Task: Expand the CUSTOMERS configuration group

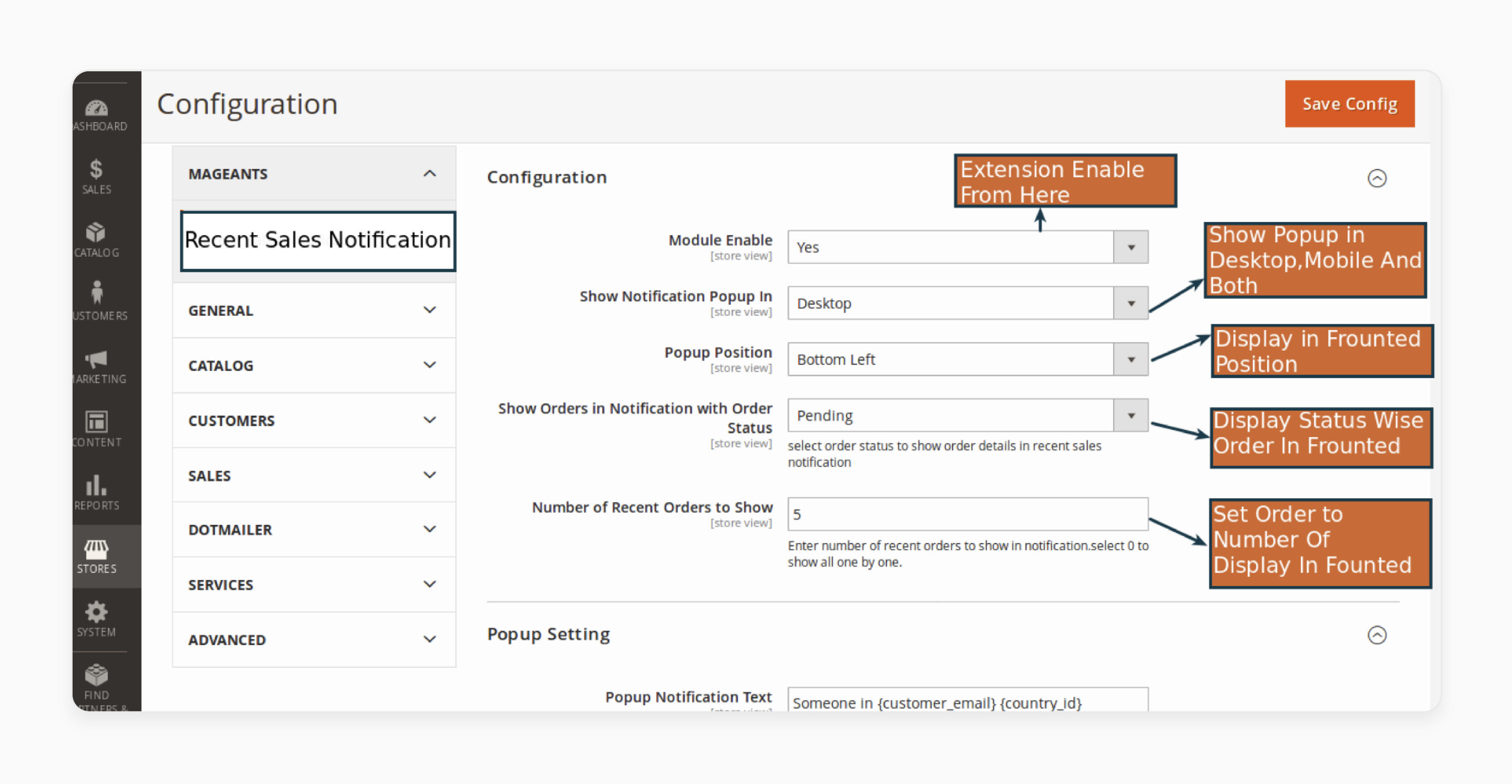Action: pyautogui.click(x=314, y=421)
